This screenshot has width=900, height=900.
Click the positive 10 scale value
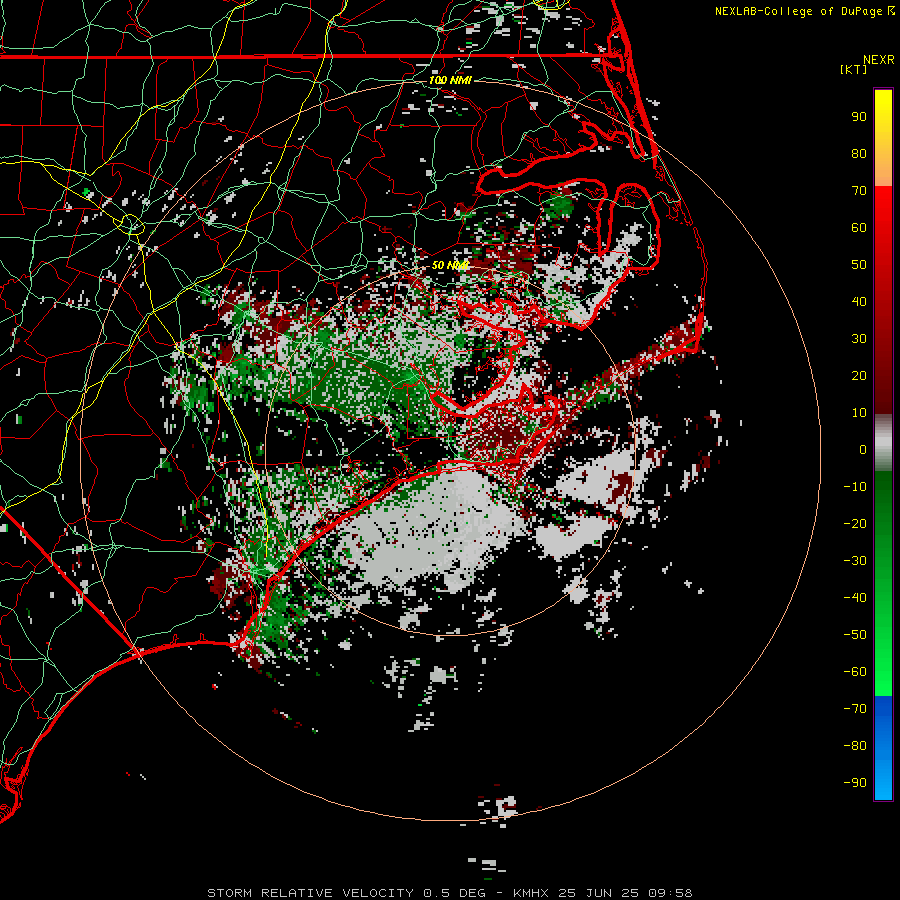(x=859, y=413)
